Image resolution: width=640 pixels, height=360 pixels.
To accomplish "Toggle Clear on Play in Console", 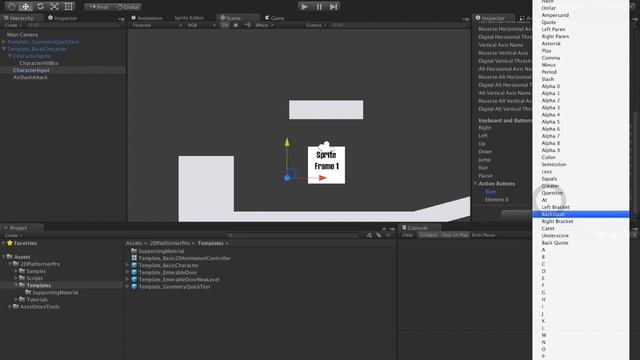I will tap(454, 235).
